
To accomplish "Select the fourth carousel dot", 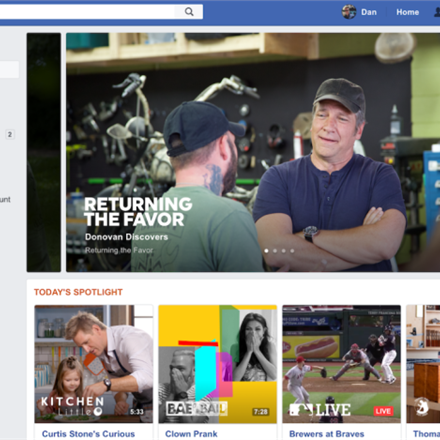I will point(292,251).
